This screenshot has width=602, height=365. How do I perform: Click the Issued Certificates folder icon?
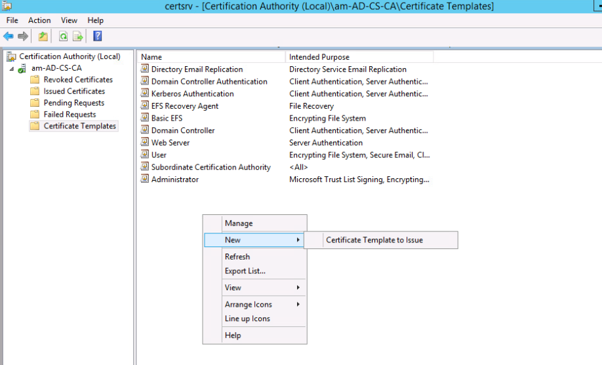[x=35, y=91]
